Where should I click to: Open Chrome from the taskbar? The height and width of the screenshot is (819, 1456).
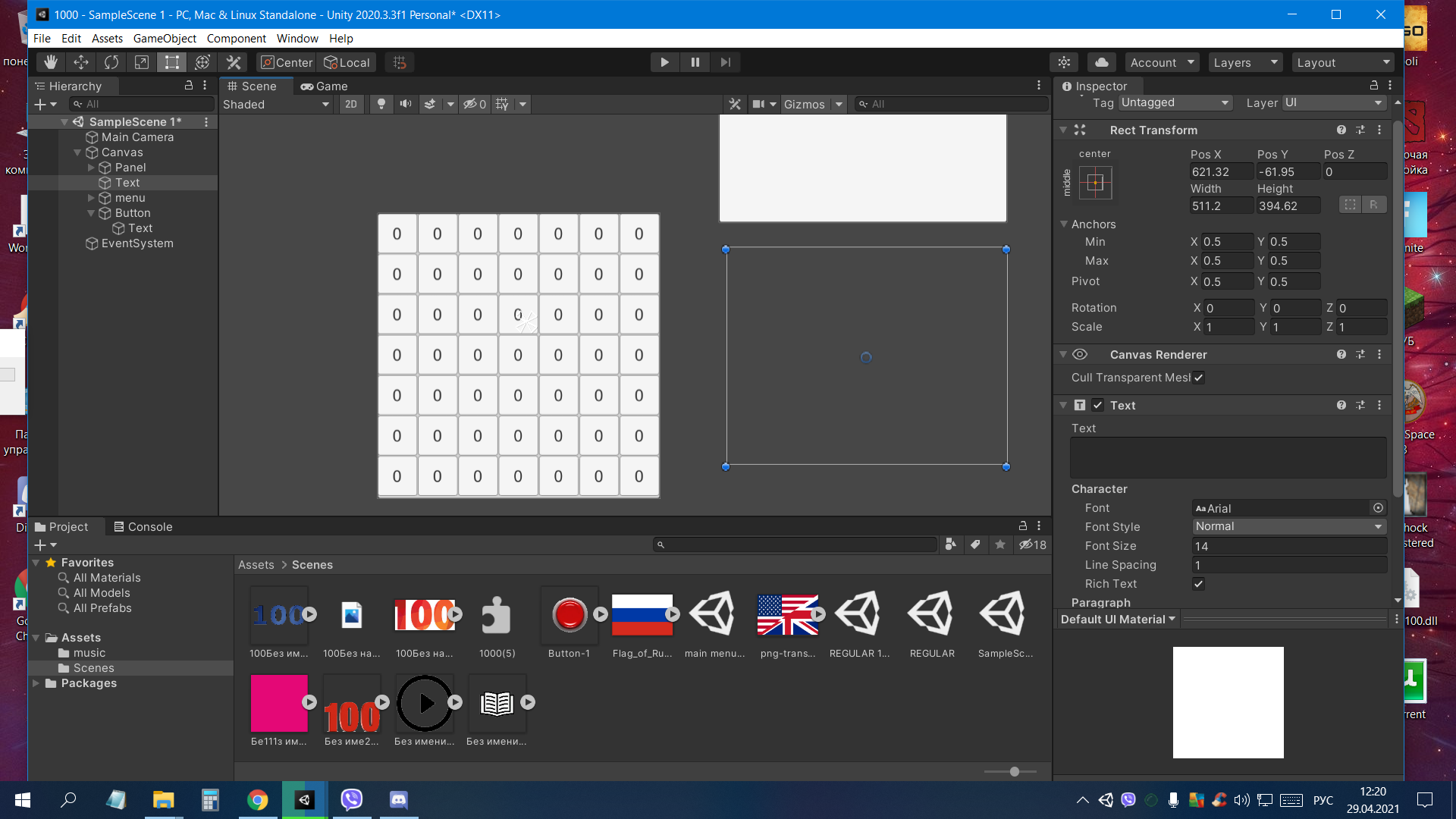click(257, 800)
